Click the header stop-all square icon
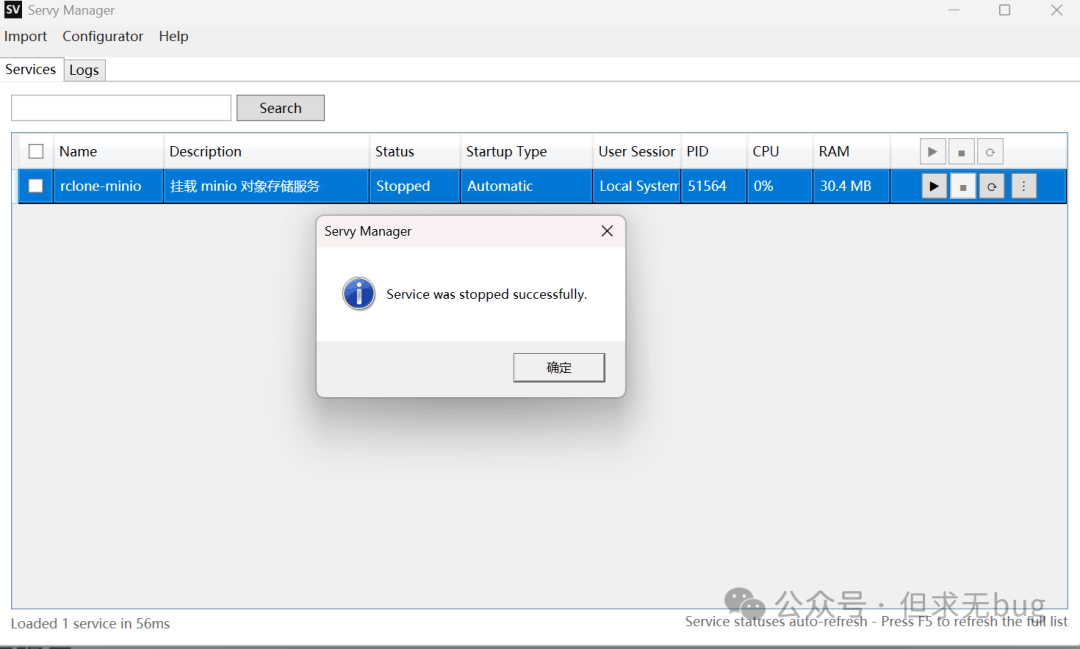This screenshot has height=649, width=1080. (961, 152)
